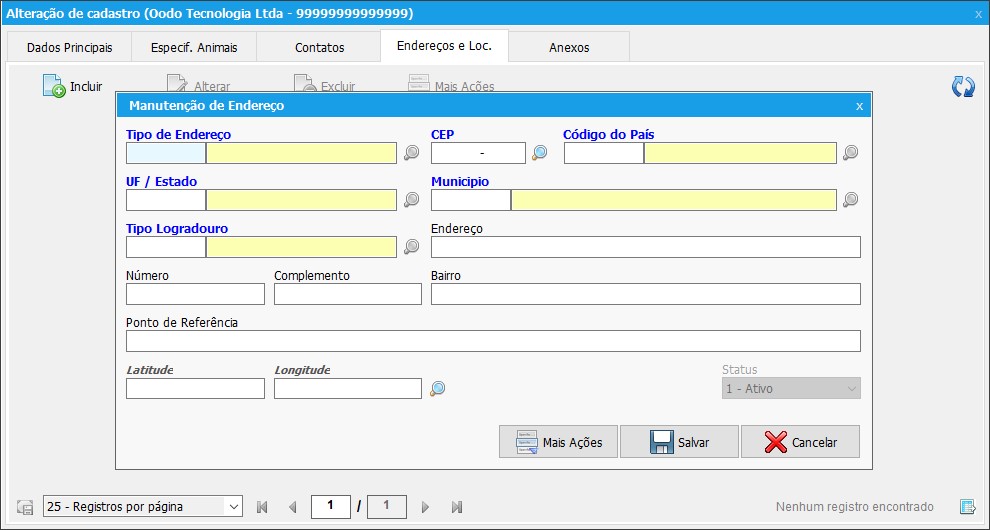Image resolution: width=990 pixels, height=530 pixels.
Task: Go to first page of records
Action: pyautogui.click(x=262, y=507)
